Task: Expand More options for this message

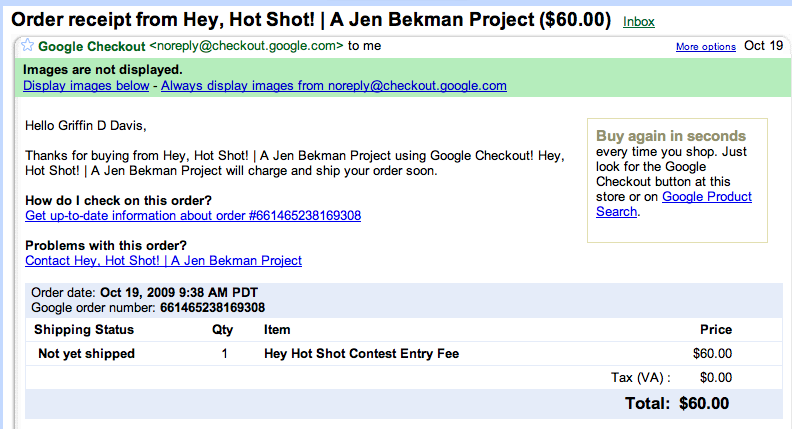Action: click(705, 47)
